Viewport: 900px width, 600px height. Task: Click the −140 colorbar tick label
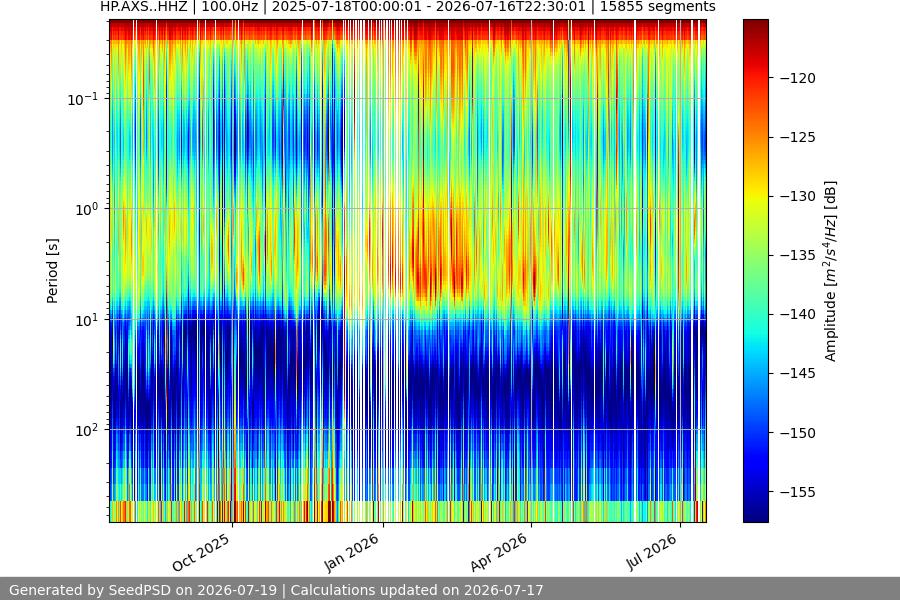[x=798, y=315]
